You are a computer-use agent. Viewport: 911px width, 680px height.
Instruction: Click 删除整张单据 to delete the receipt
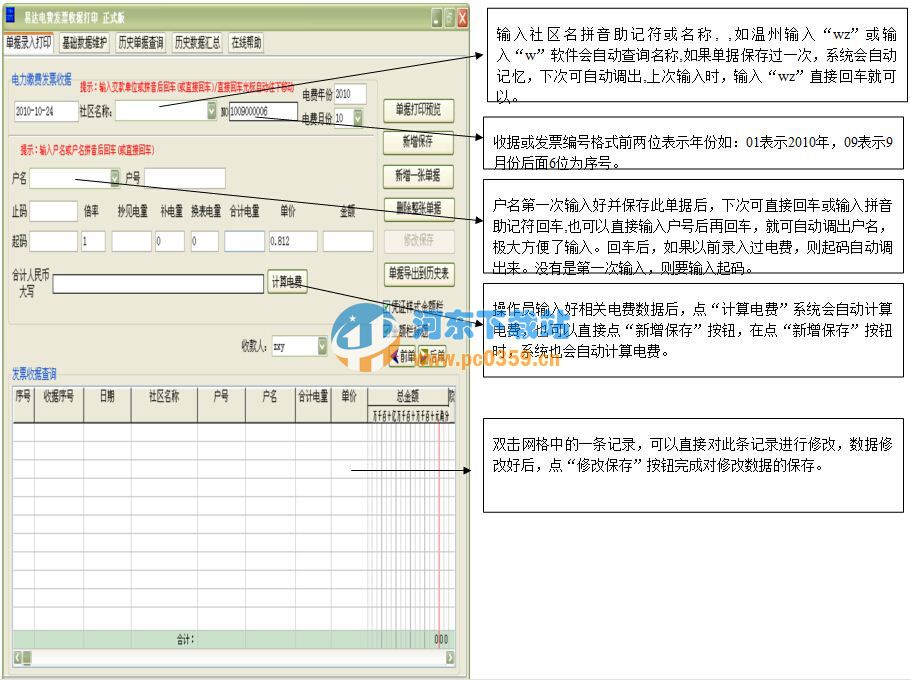point(418,209)
